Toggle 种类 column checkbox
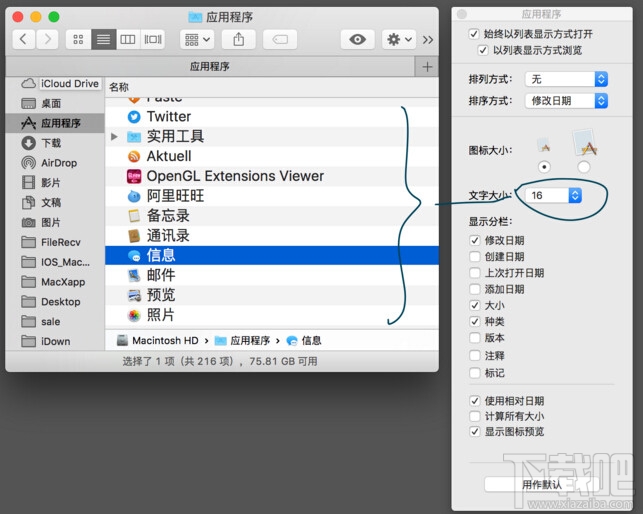 [474, 321]
